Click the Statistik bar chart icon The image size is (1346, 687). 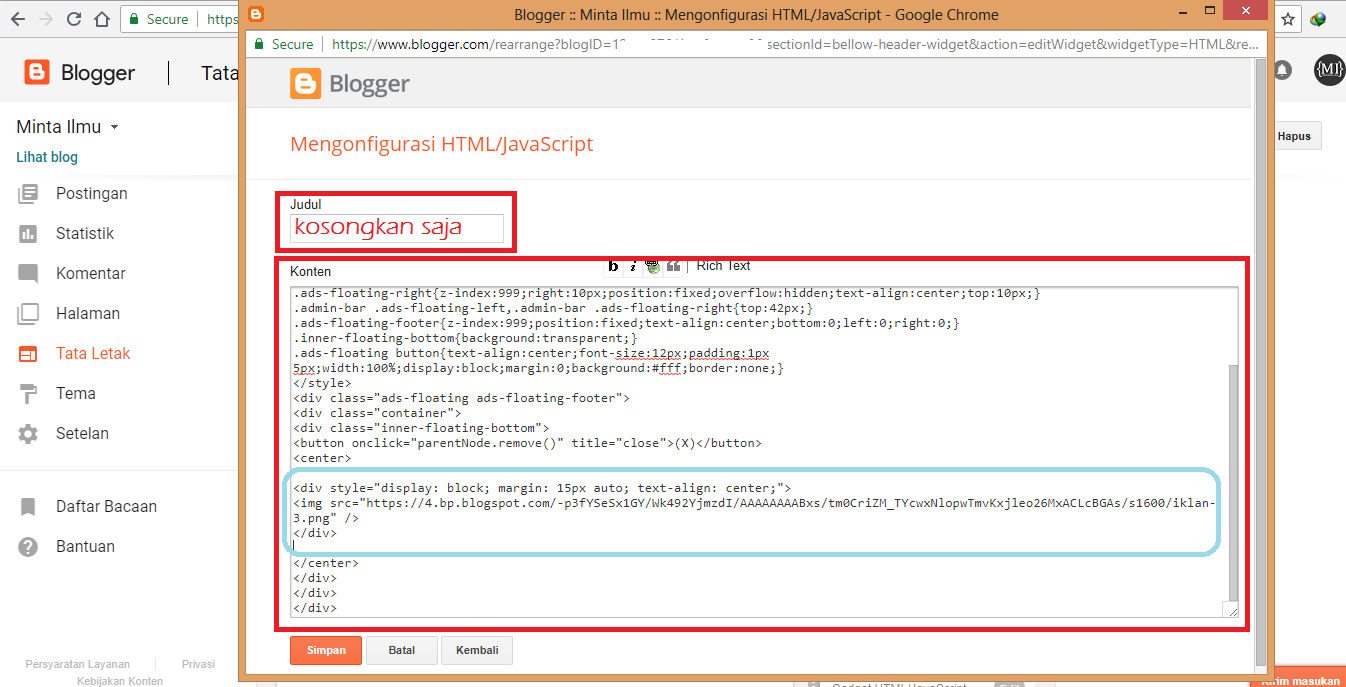(x=28, y=233)
